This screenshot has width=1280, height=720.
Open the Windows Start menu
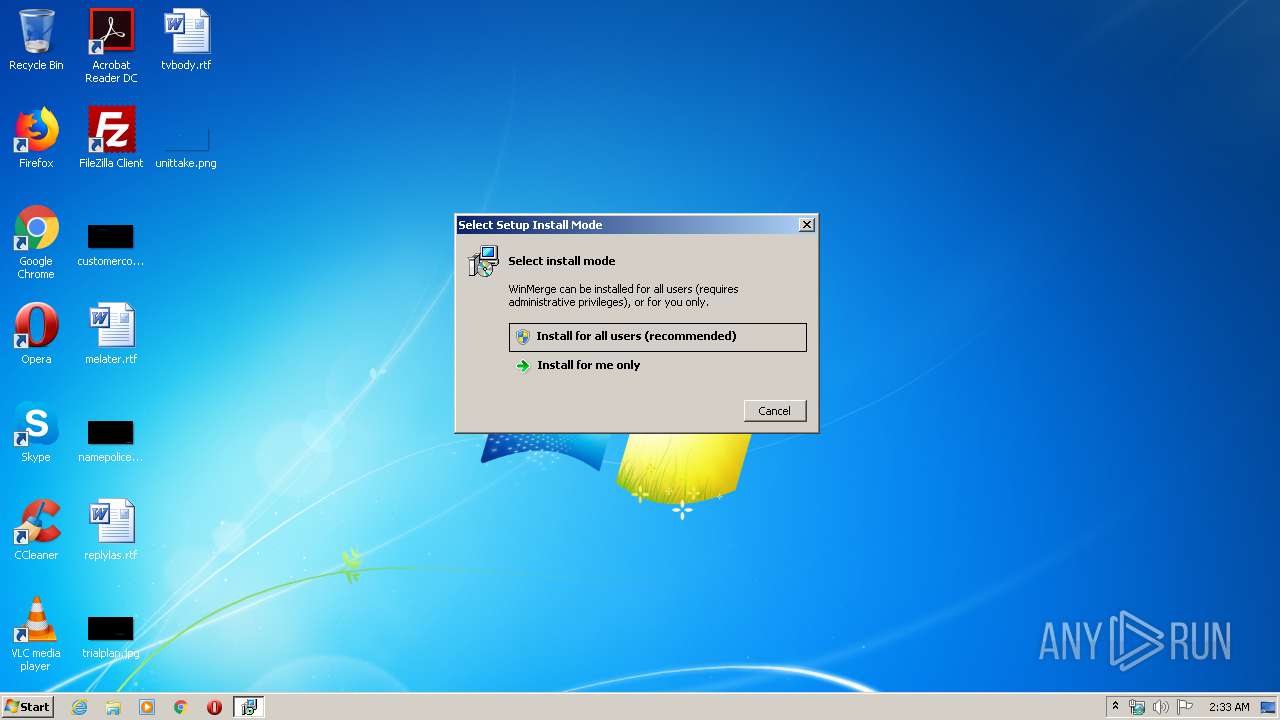[27, 707]
